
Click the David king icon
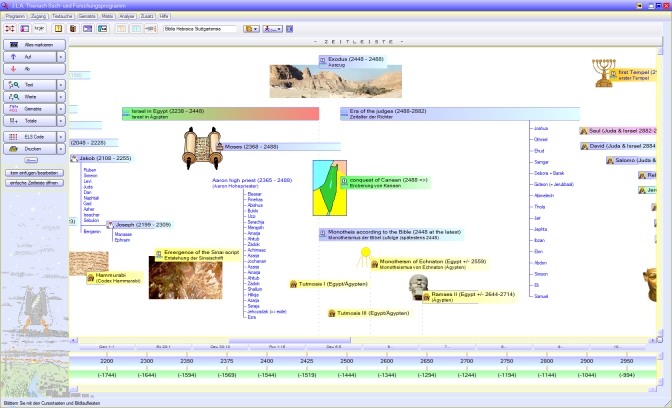(584, 147)
